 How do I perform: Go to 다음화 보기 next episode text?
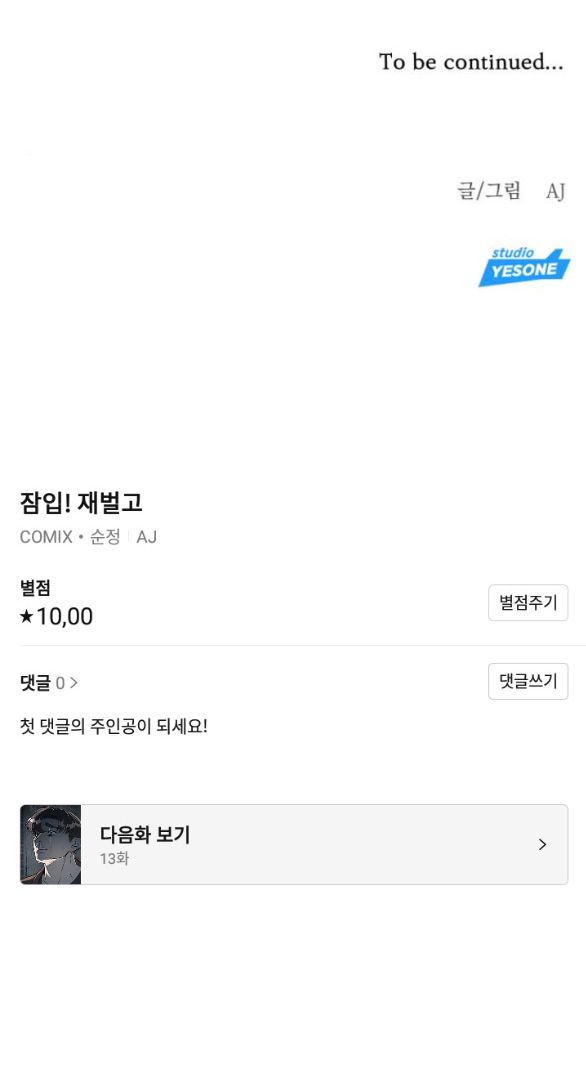tap(145, 835)
